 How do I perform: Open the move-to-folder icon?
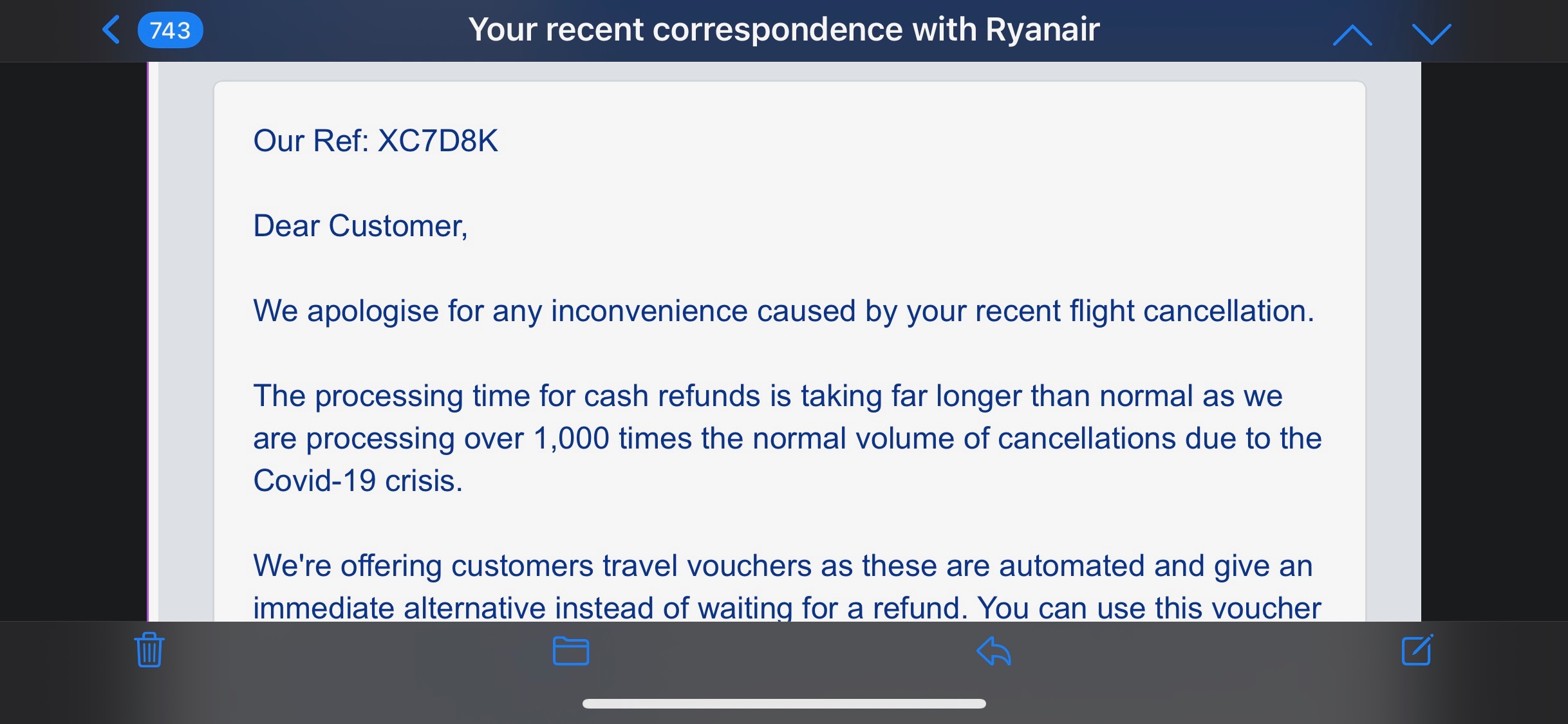click(x=571, y=651)
